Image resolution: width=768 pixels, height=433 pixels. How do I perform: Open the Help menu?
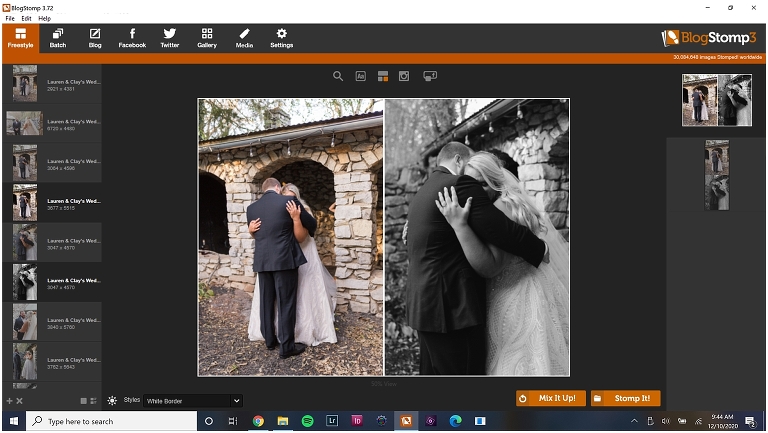click(x=45, y=18)
